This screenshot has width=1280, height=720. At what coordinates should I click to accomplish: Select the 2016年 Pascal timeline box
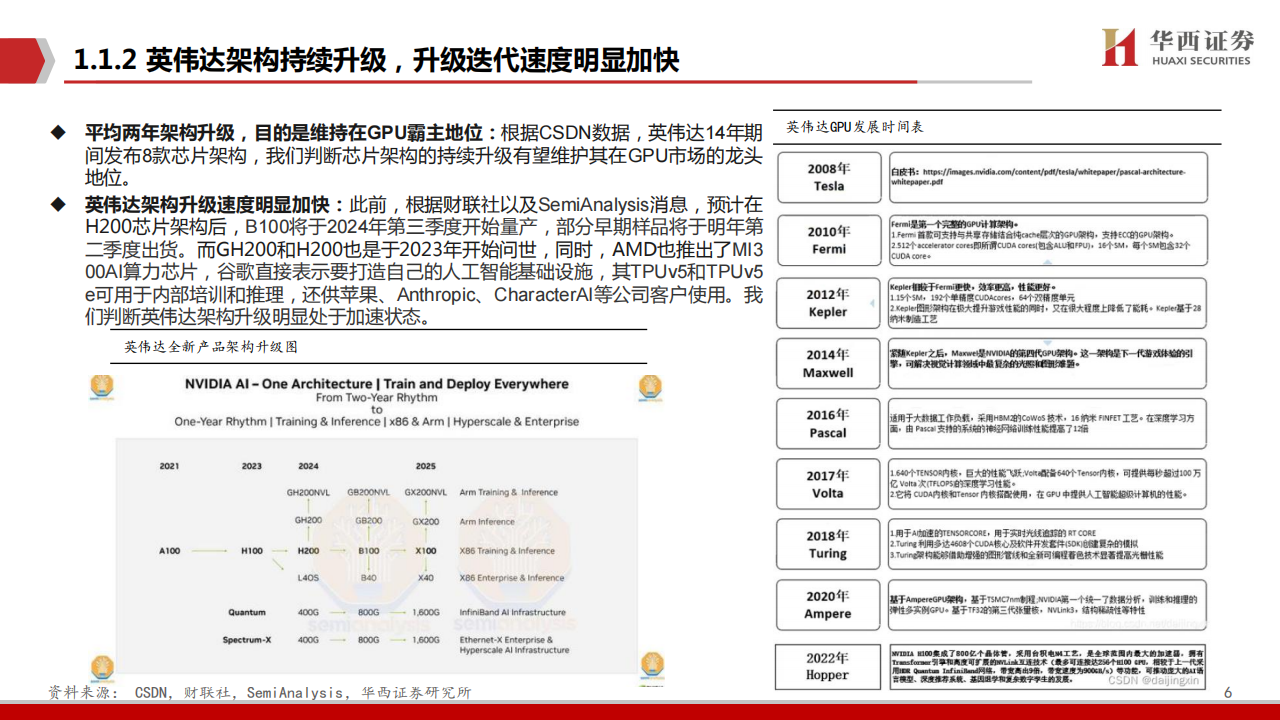click(828, 424)
